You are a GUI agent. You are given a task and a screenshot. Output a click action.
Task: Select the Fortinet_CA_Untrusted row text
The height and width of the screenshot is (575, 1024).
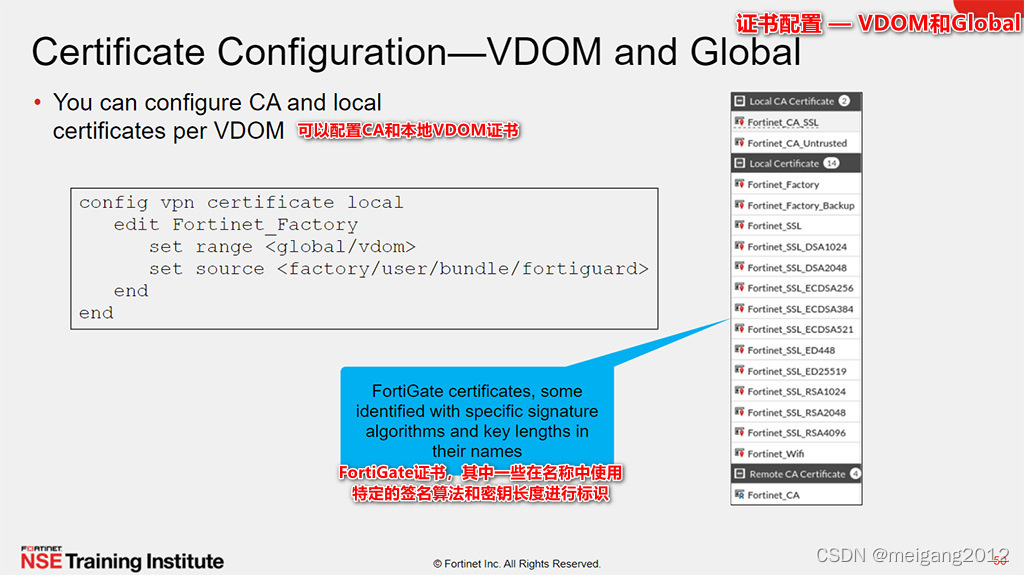(797, 143)
